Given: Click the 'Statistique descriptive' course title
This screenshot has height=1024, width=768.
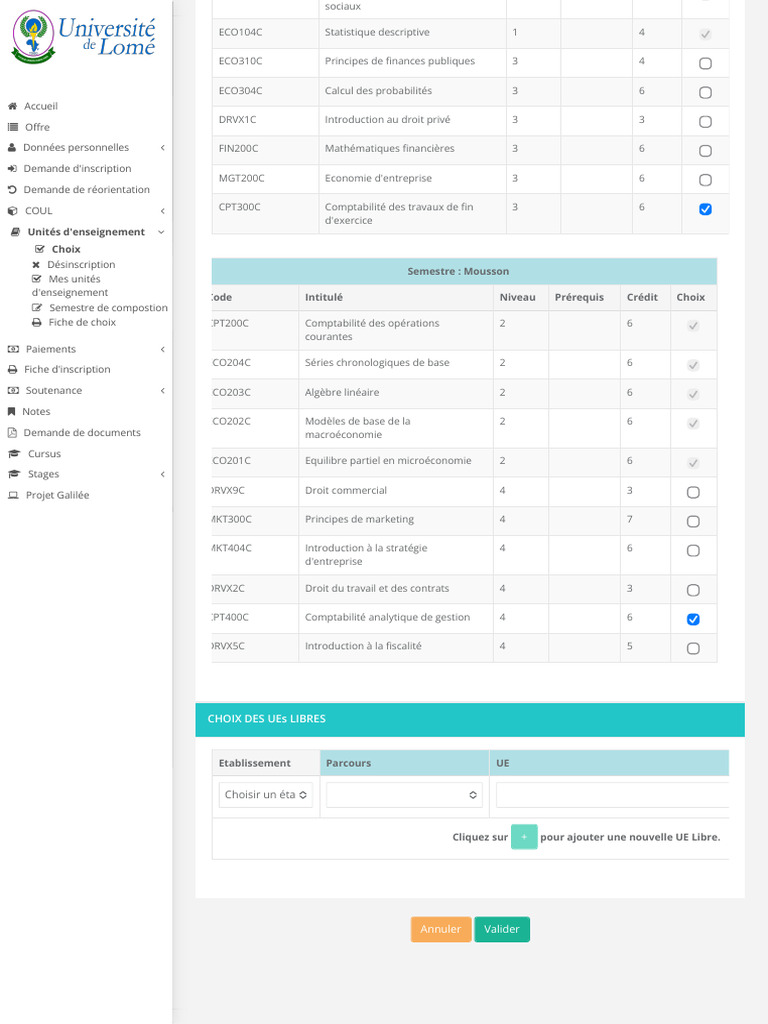Looking at the screenshot, I should click(x=377, y=32).
